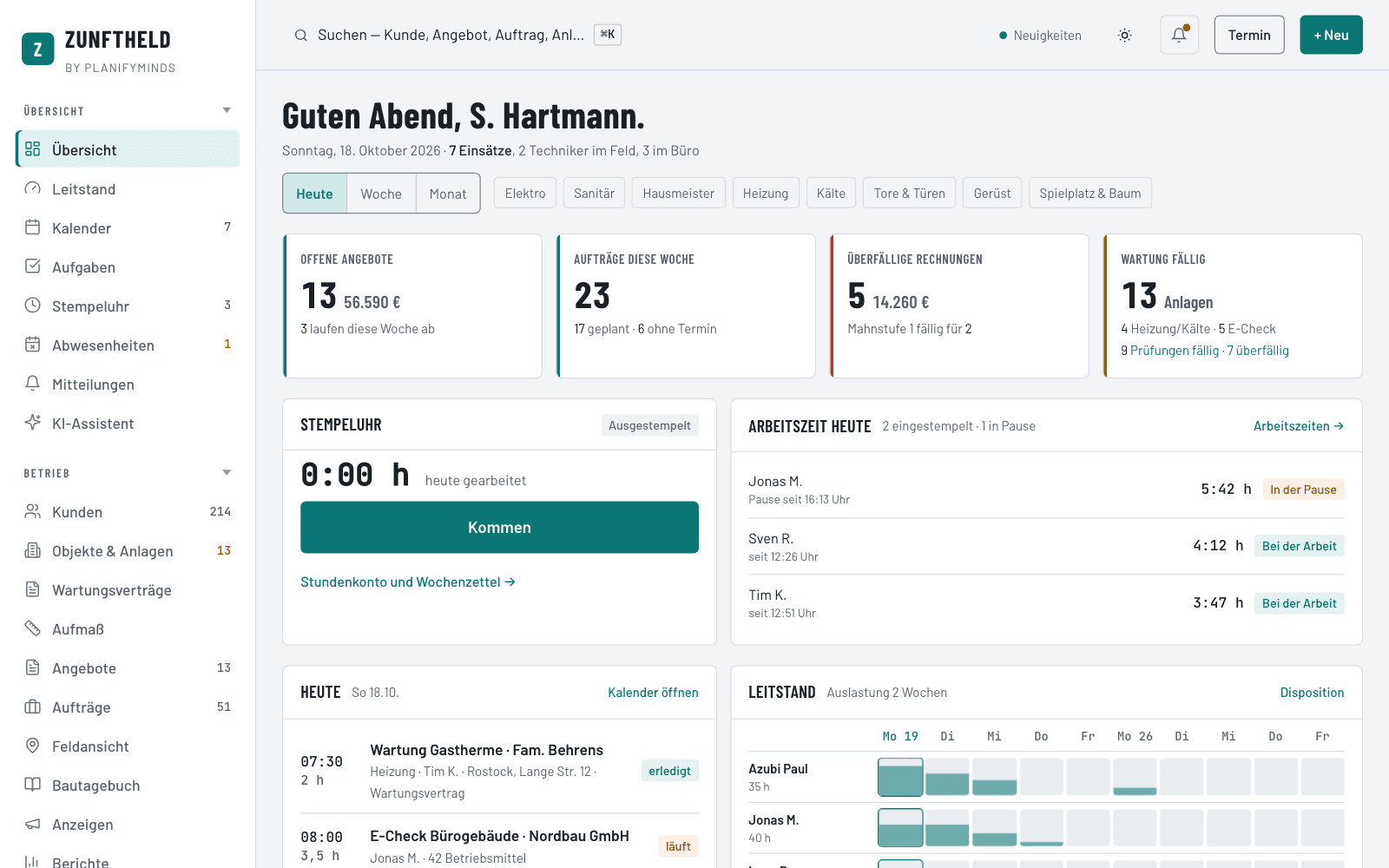Screen dimensions: 1389x868
Task: Toggle the Elektro filter chip
Action: [x=525, y=194]
